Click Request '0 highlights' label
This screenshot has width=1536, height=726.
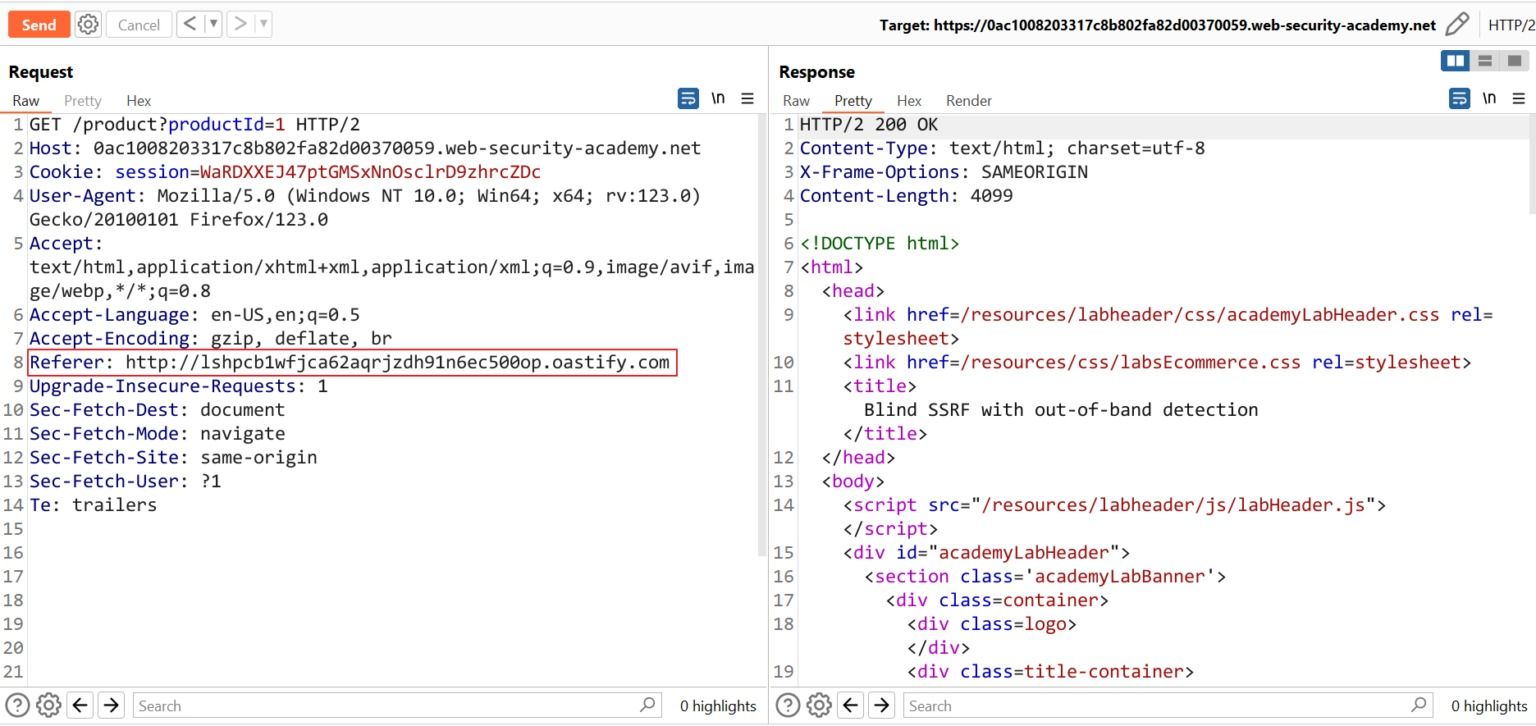[718, 706]
